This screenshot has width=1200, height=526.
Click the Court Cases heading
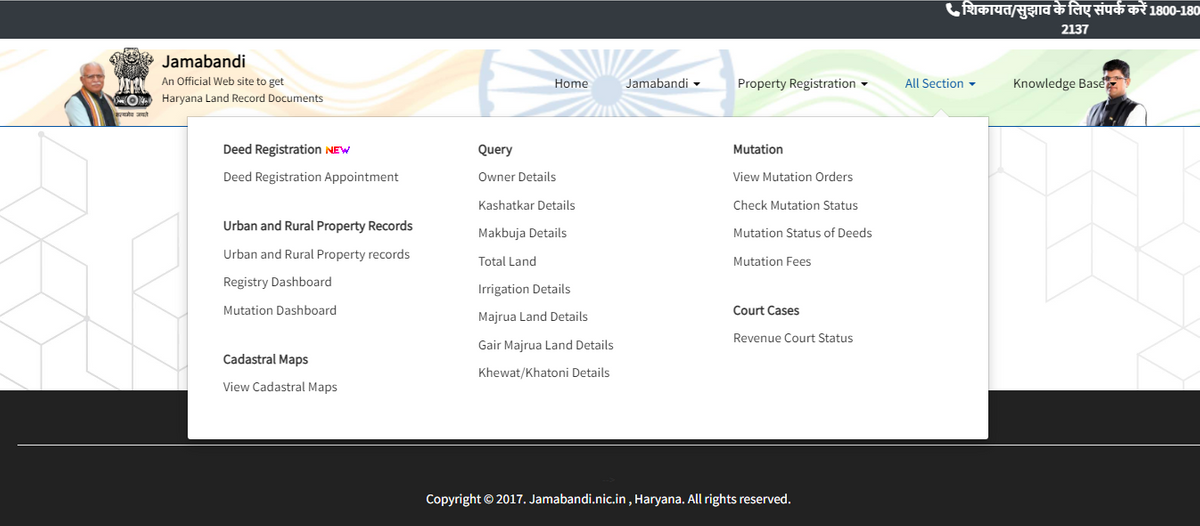click(766, 310)
